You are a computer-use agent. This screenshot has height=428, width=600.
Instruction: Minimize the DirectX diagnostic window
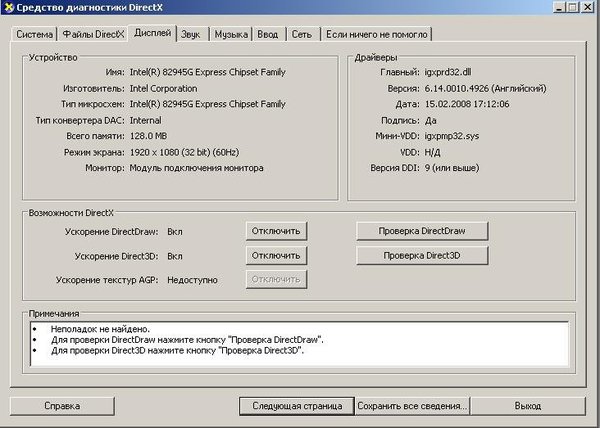click(559, 7)
